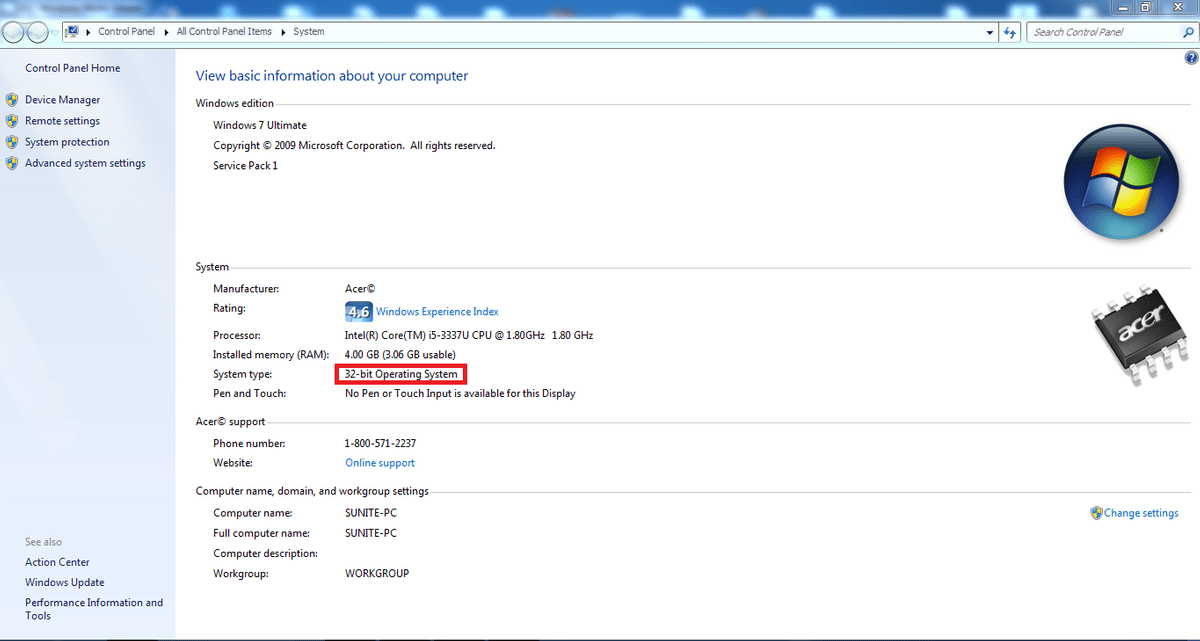Click the back navigation arrow
The width and height of the screenshot is (1200, 641).
(14, 31)
